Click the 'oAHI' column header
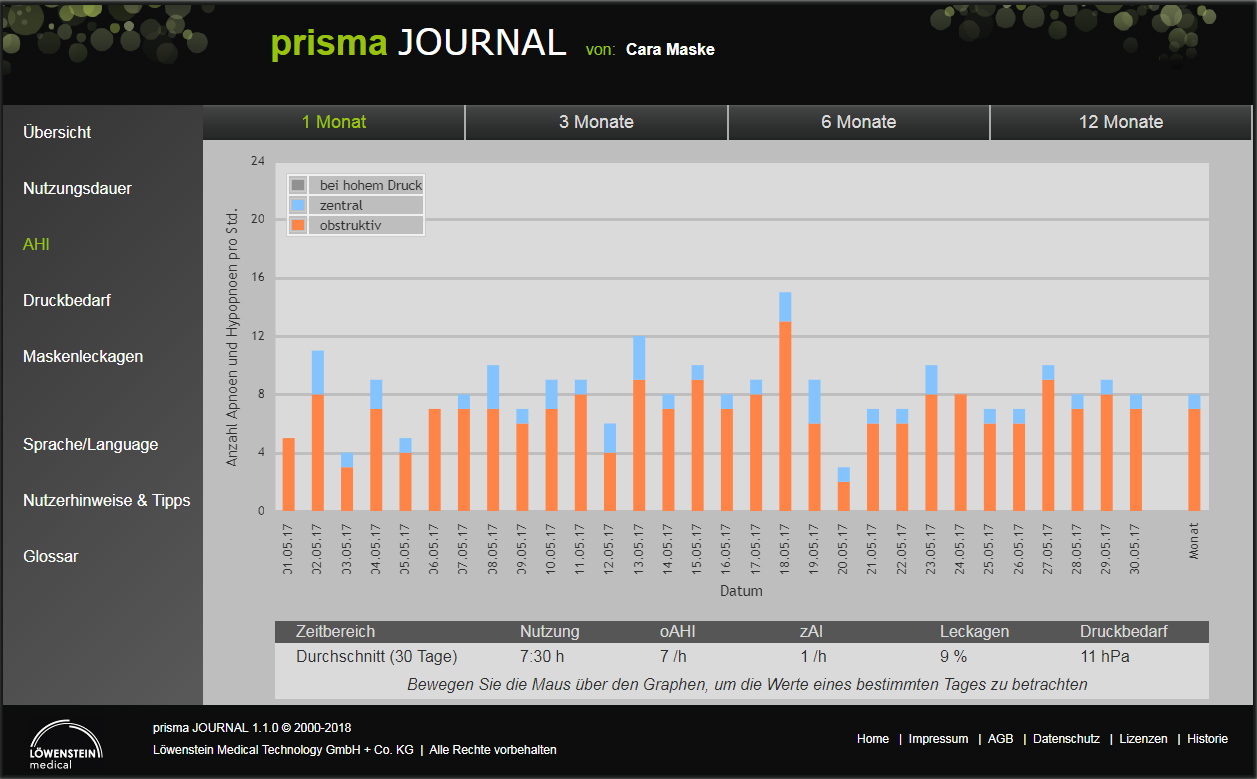This screenshot has width=1257, height=779. coord(679,632)
